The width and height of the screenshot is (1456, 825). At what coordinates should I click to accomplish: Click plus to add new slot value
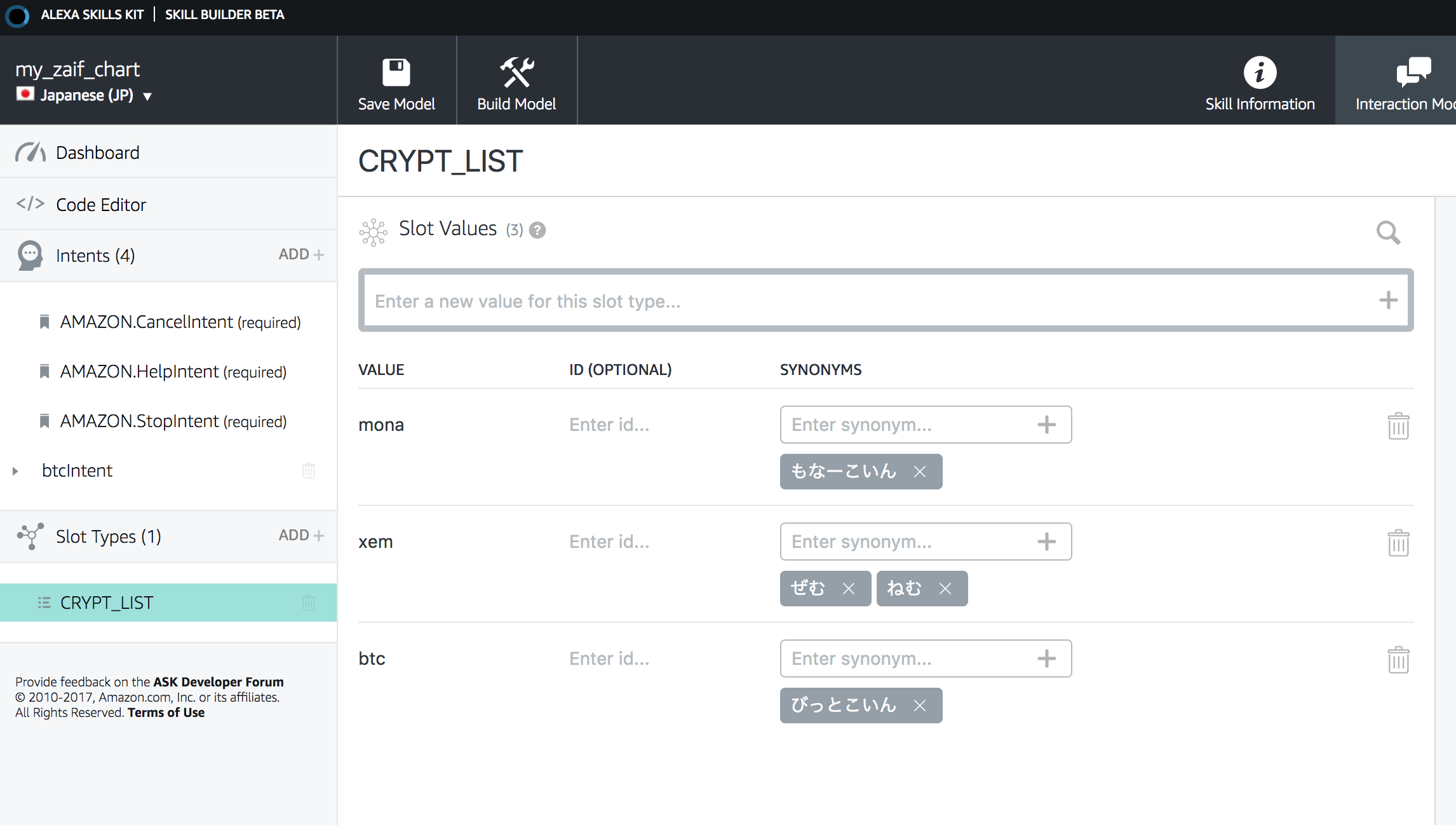point(1389,300)
